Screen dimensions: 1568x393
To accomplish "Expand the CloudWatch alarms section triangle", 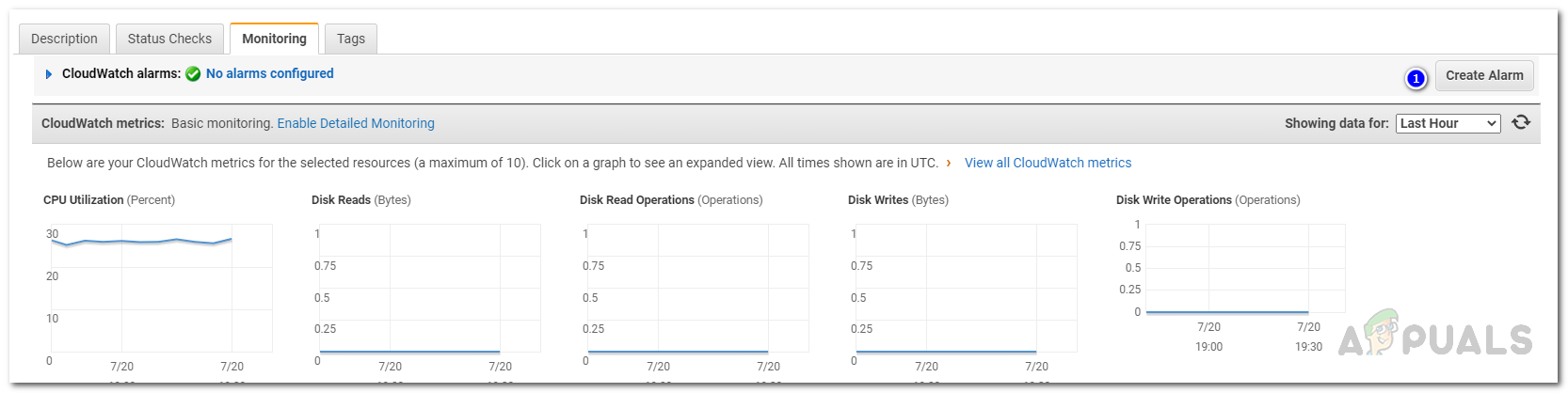I will click(x=49, y=73).
